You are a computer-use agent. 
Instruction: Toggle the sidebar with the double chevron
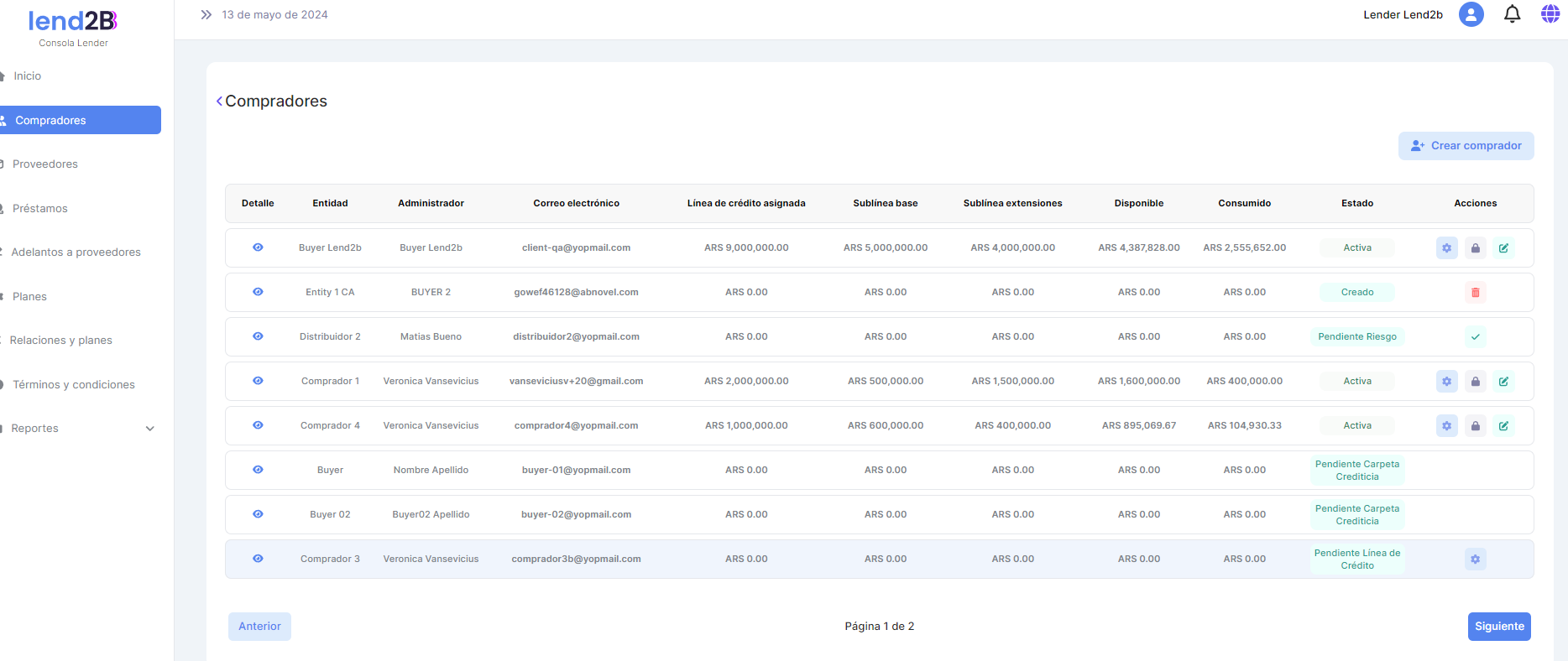206,15
